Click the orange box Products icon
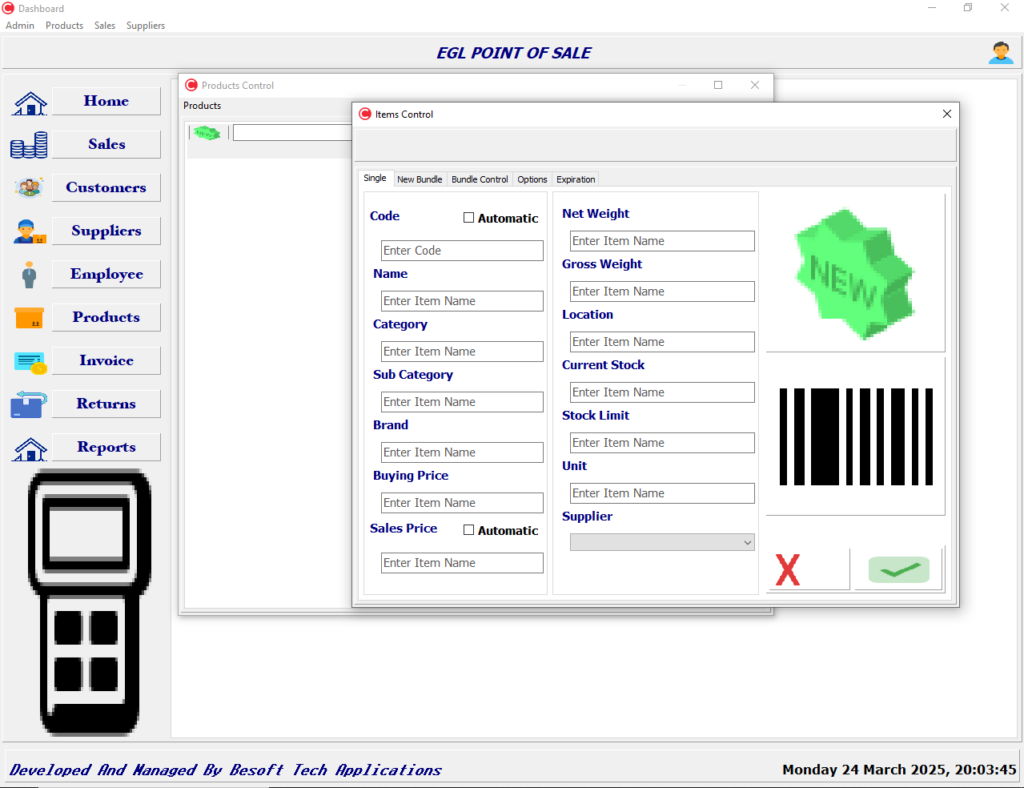 [x=29, y=318]
